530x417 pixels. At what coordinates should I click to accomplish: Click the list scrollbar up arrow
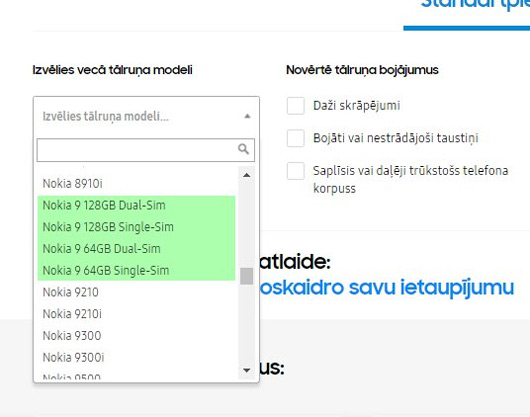247,175
